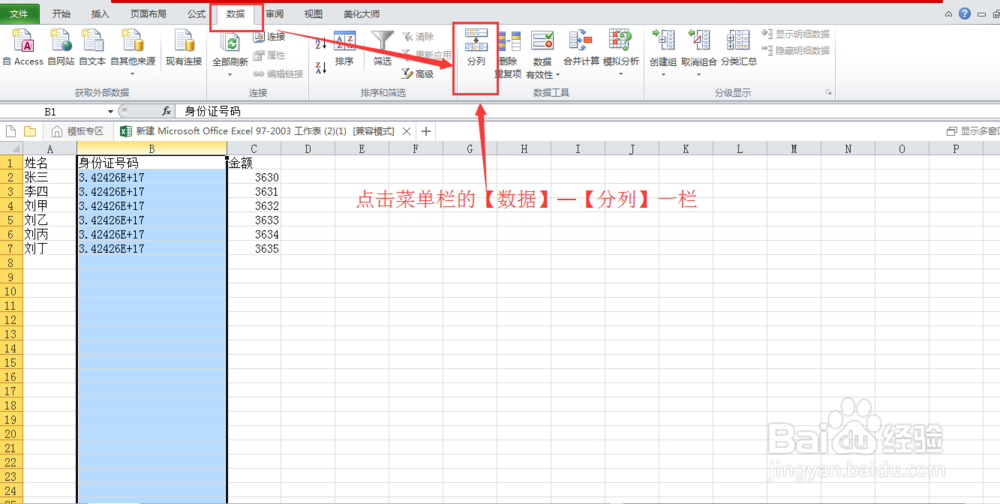1000x504 pixels.
Task: Open 分级显示 dialog launcher
Action: point(829,93)
